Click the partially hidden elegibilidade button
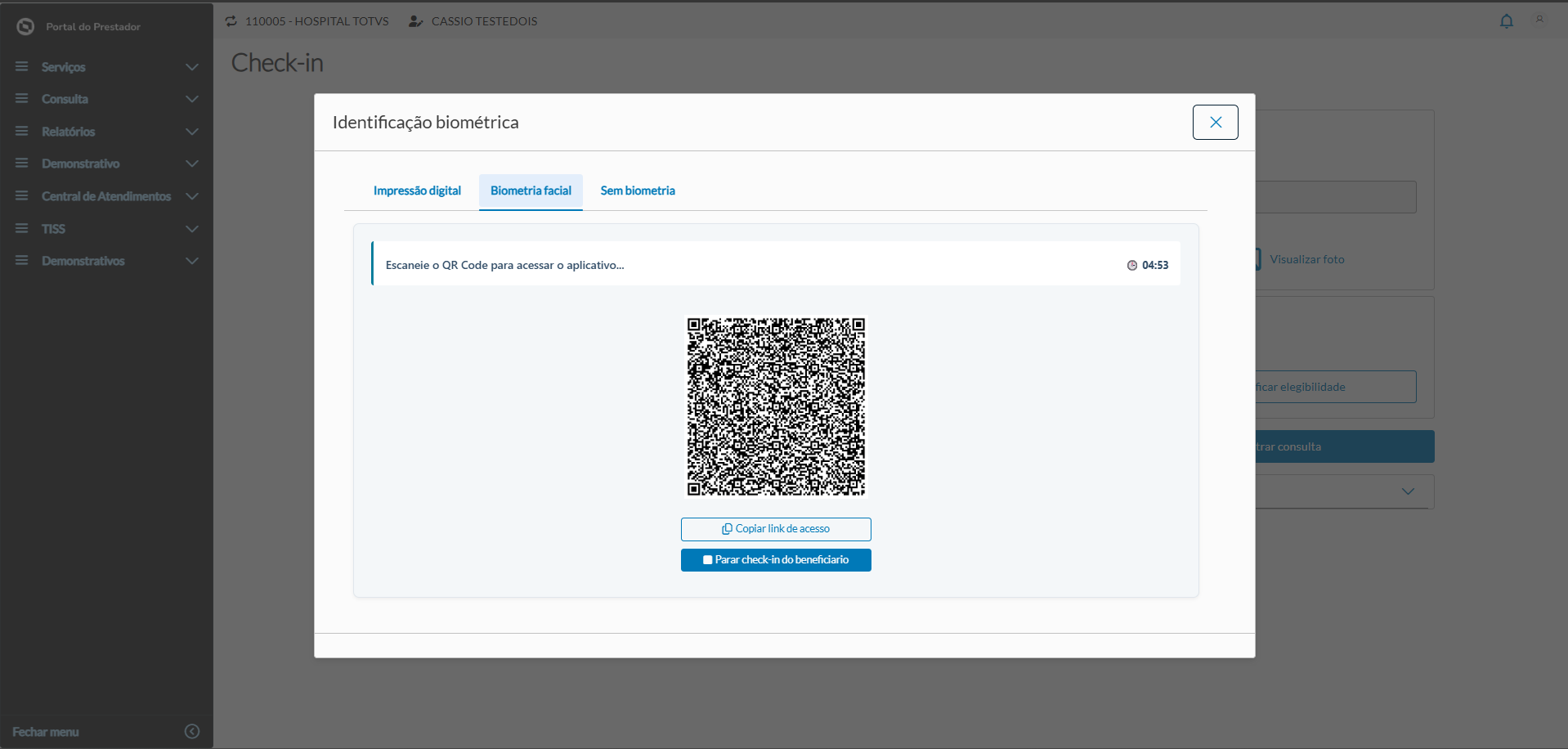 click(x=1336, y=387)
